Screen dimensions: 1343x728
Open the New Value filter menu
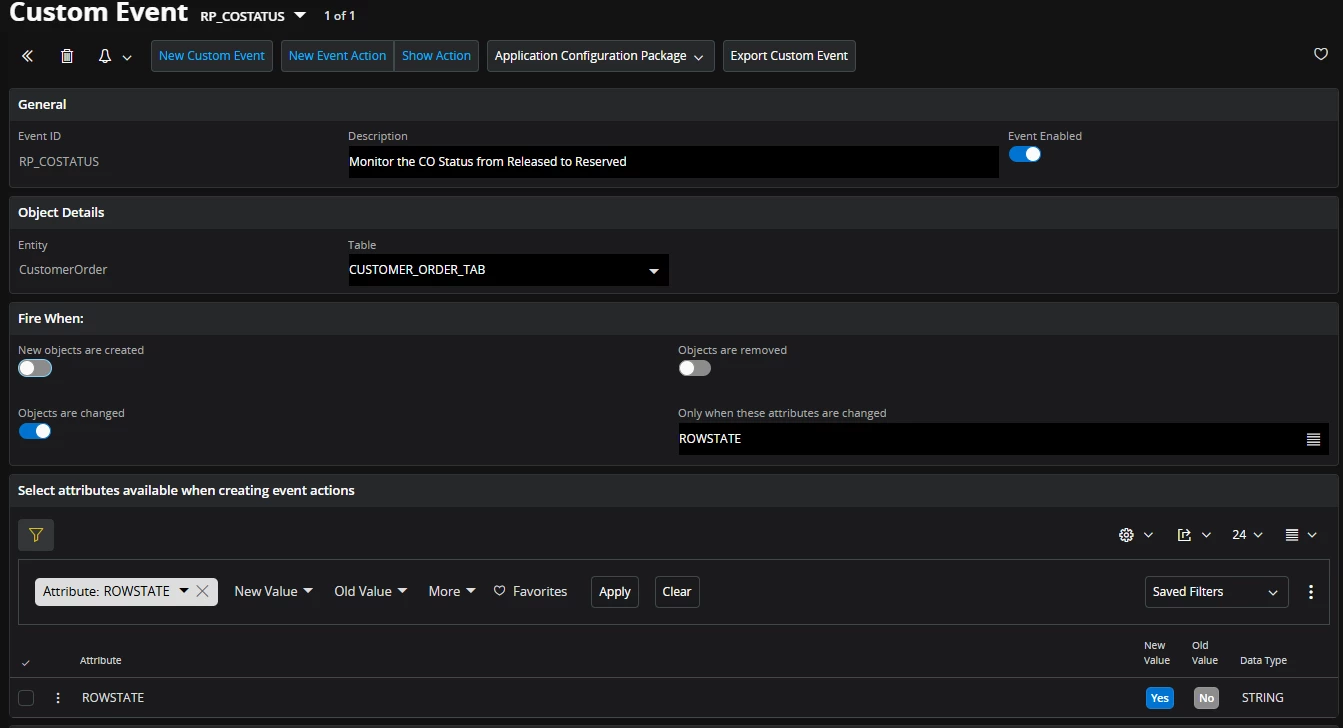click(x=273, y=591)
